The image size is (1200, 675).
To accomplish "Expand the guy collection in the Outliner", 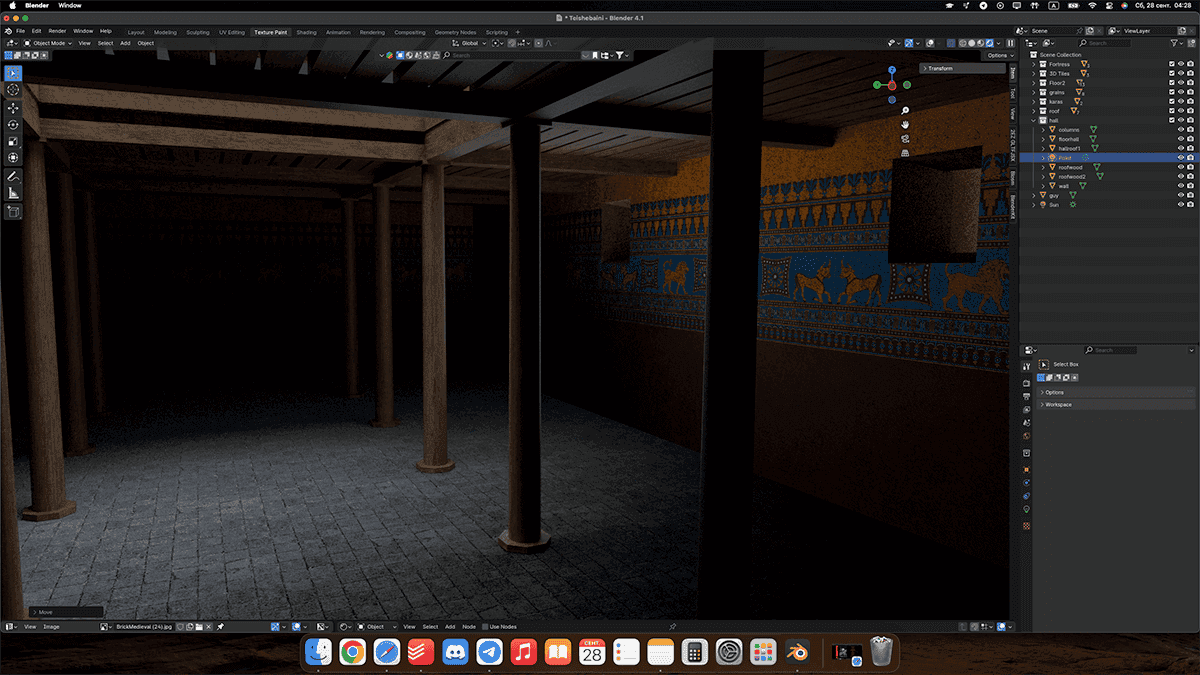I will point(1033,194).
